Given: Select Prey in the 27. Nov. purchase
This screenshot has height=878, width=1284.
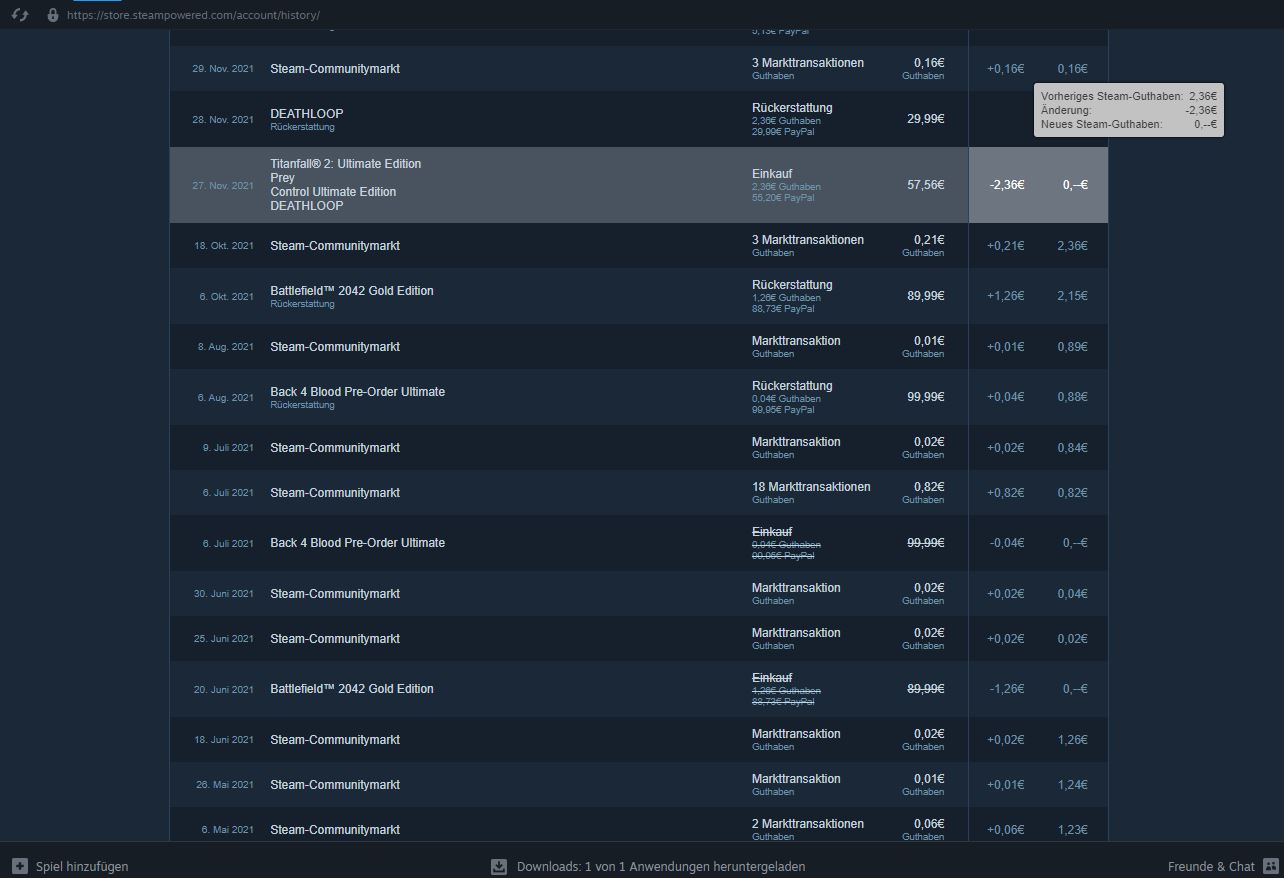Looking at the screenshot, I should [282, 178].
